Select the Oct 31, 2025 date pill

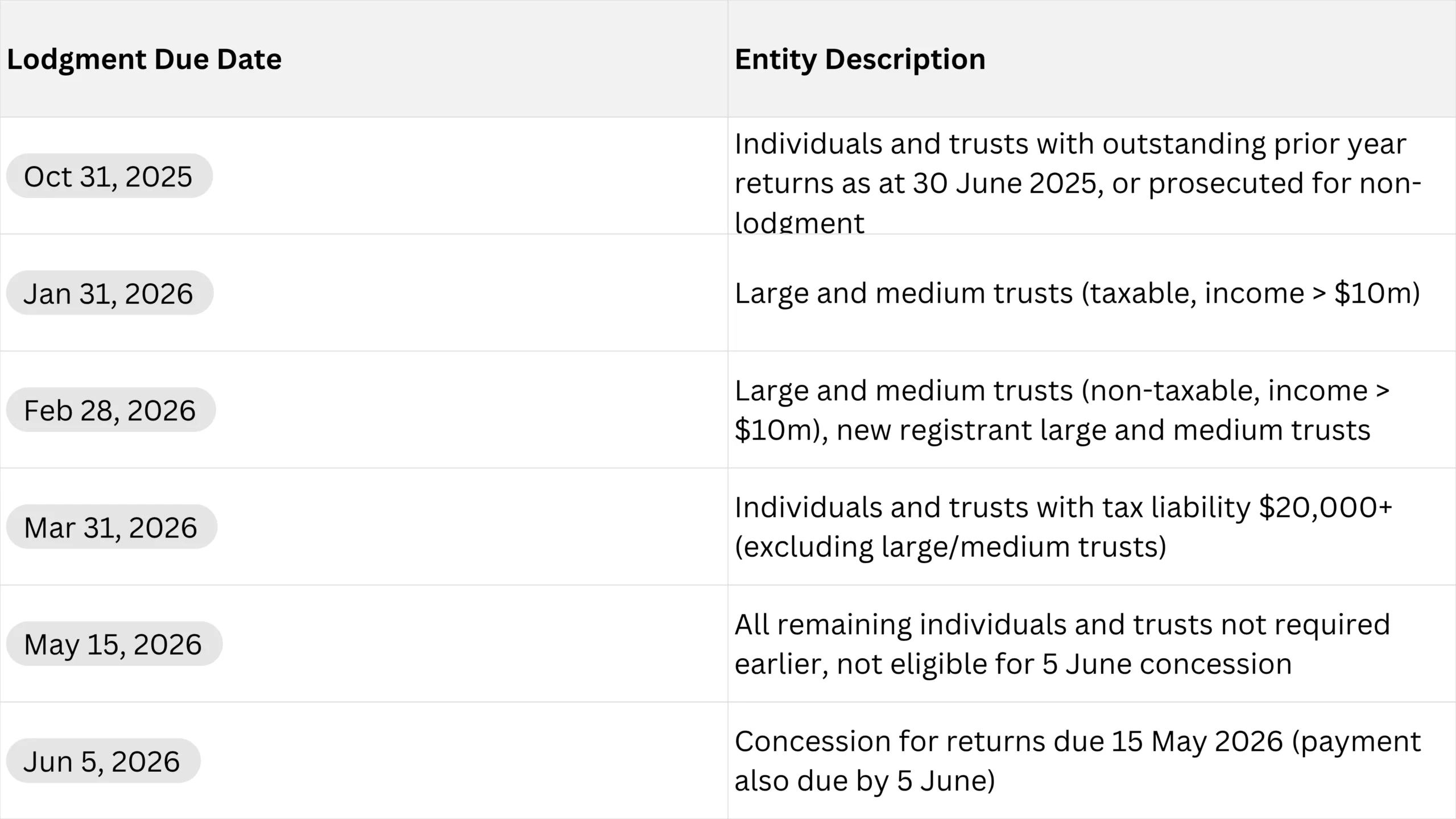pos(109,176)
